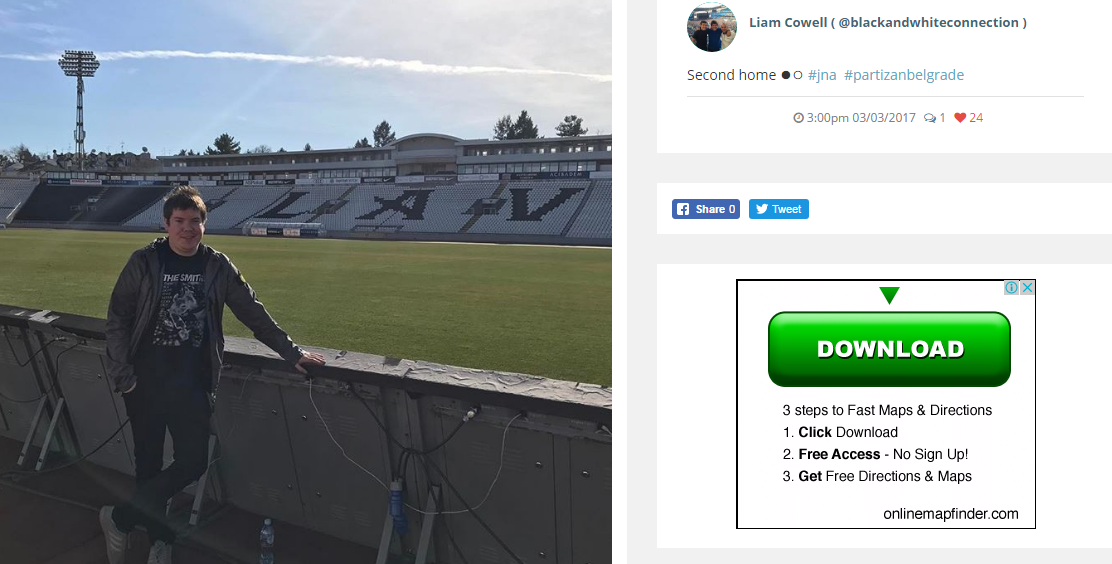1112x564 pixels.
Task: Open the #partizanbelgrade hashtag link
Action: click(x=903, y=75)
